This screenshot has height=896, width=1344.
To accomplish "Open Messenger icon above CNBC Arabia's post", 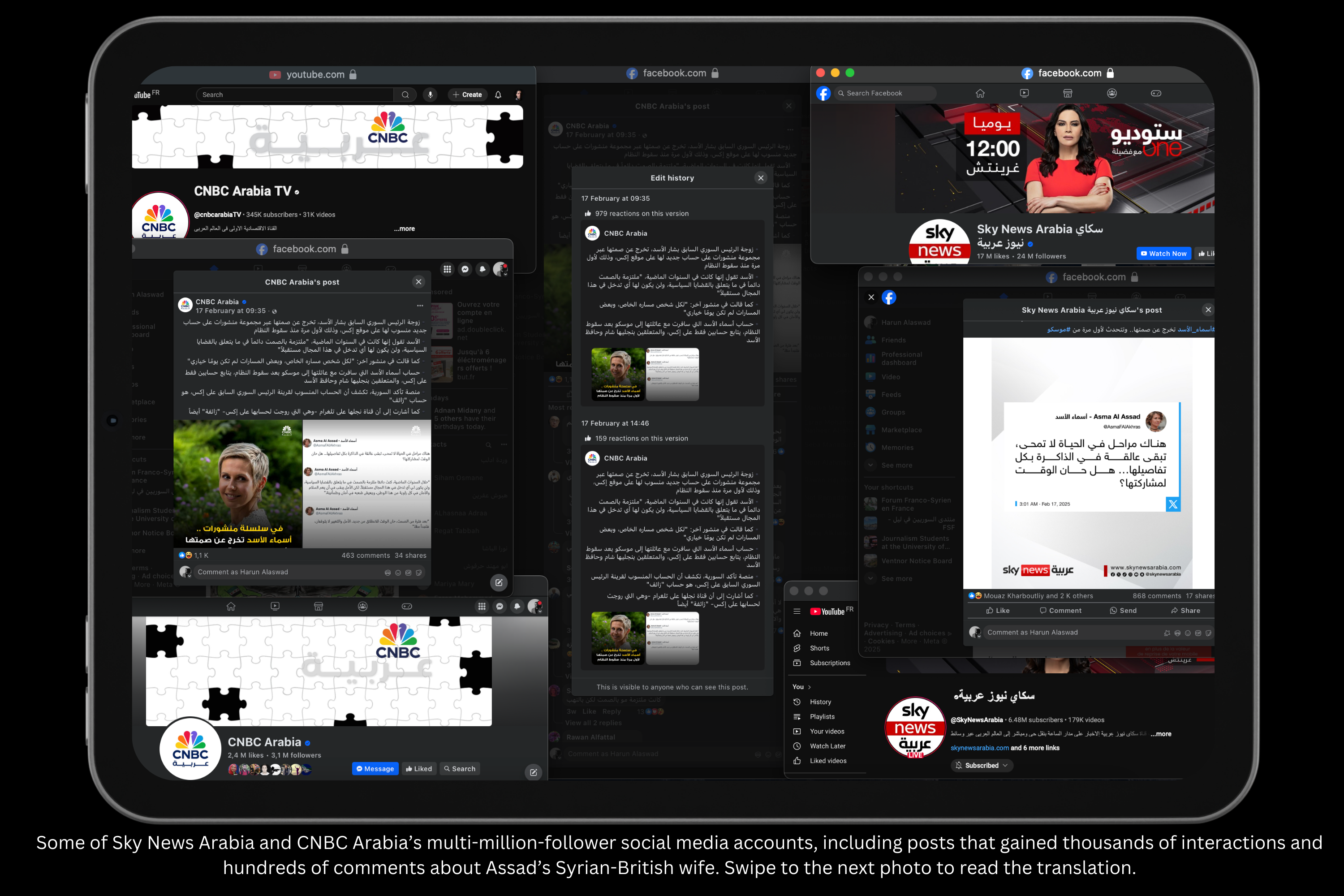I will coord(465,269).
